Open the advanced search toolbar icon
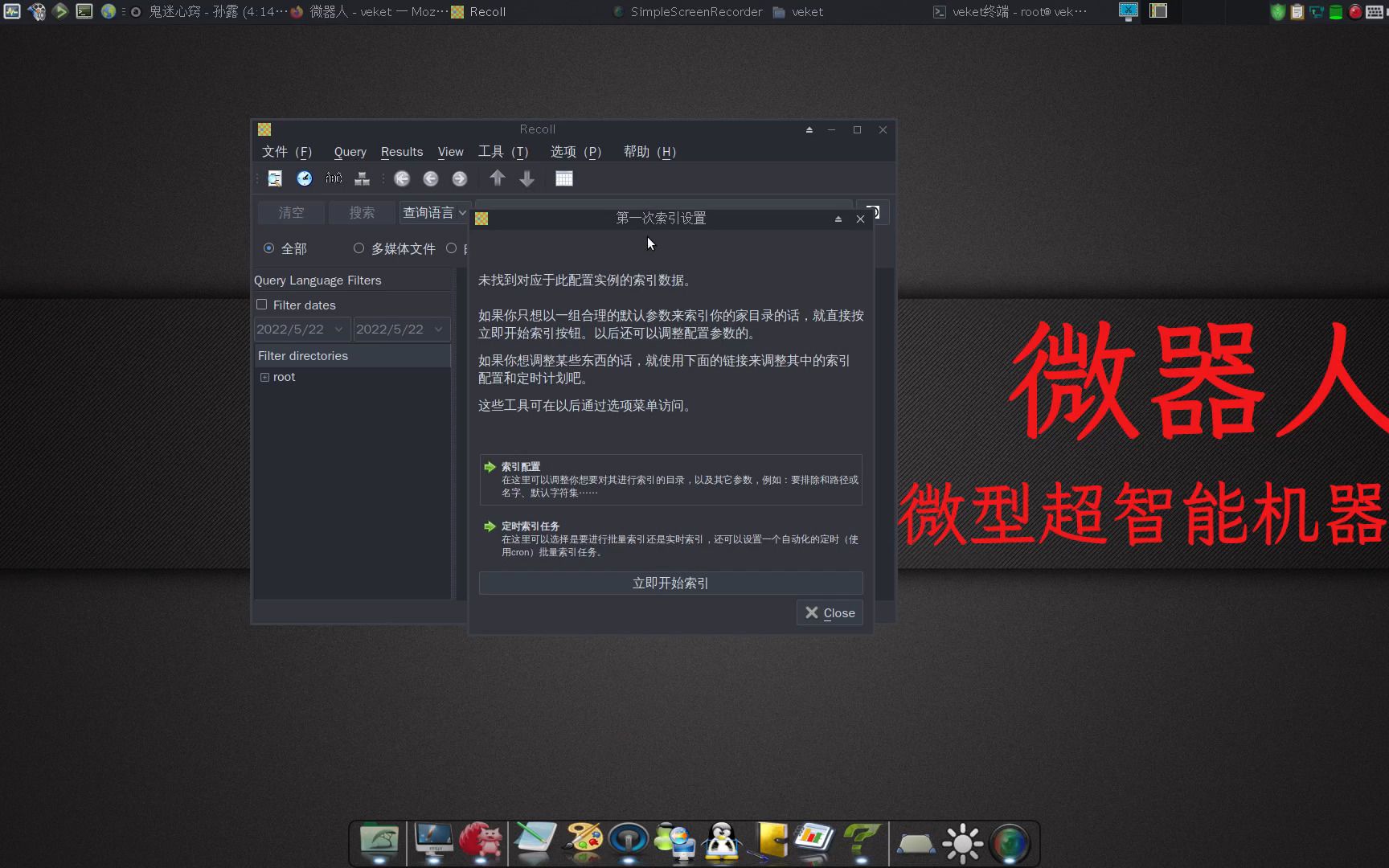1389x868 pixels. click(x=275, y=178)
